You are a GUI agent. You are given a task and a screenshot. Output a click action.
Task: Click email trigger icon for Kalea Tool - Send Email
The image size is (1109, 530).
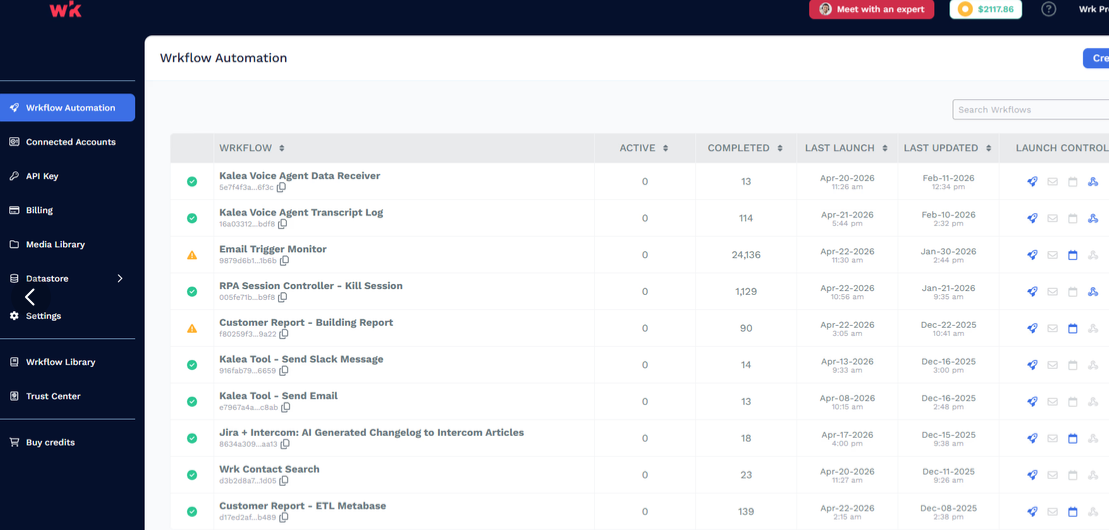click(x=1052, y=402)
